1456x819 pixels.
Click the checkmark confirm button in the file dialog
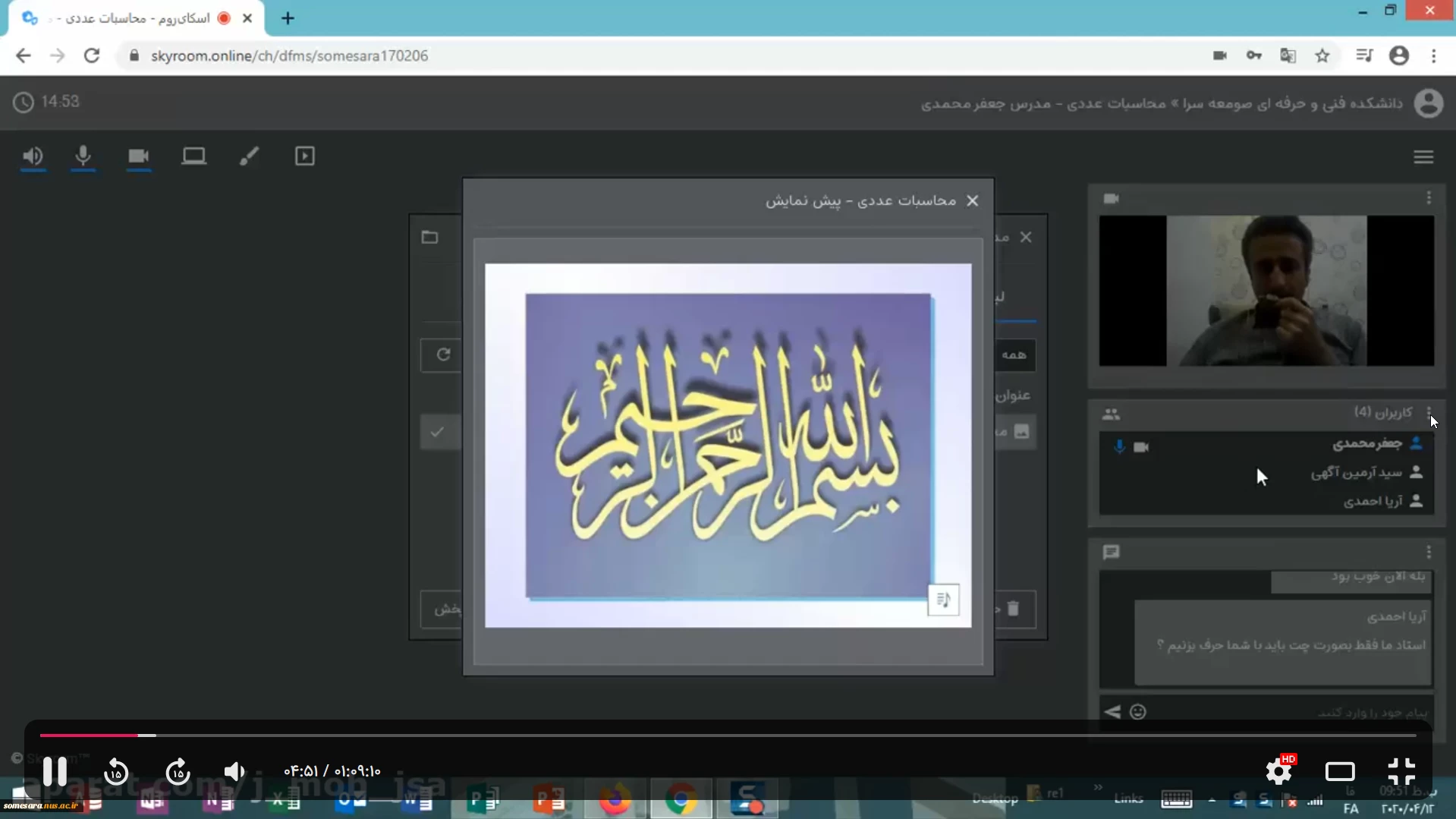tap(438, 433)
